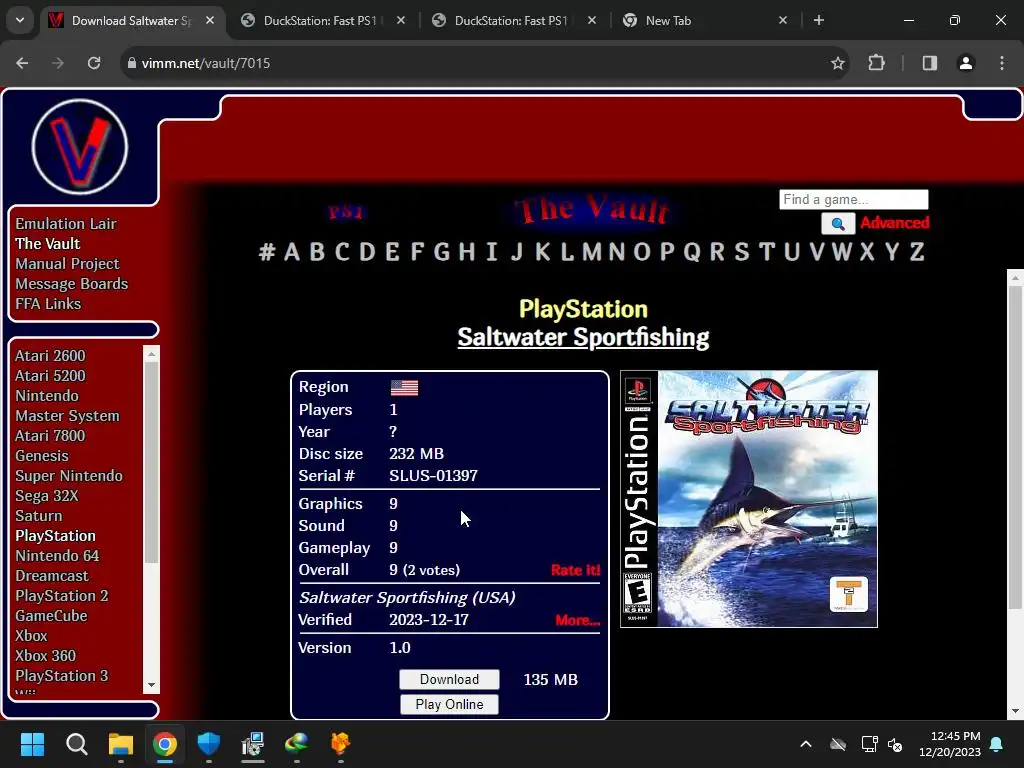Browse vault games starting with letter A
The height and width of the screenshot is (768, 1024).
point(292,251)
